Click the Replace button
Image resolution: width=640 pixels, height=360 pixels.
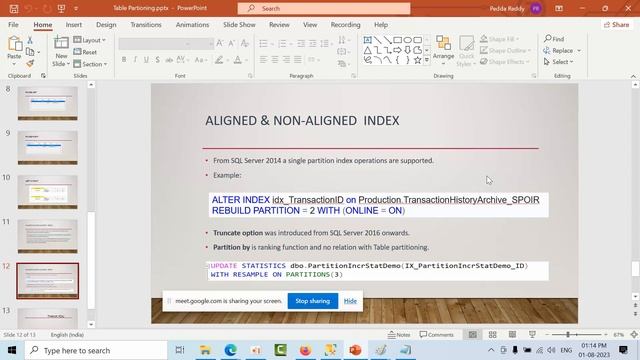(x=558, y=51)
